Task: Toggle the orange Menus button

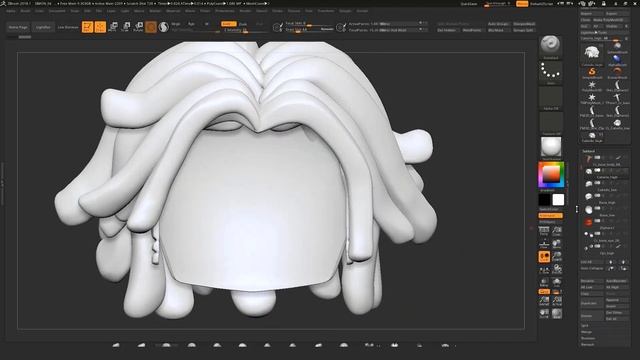Action: click(x=522, y=4)
